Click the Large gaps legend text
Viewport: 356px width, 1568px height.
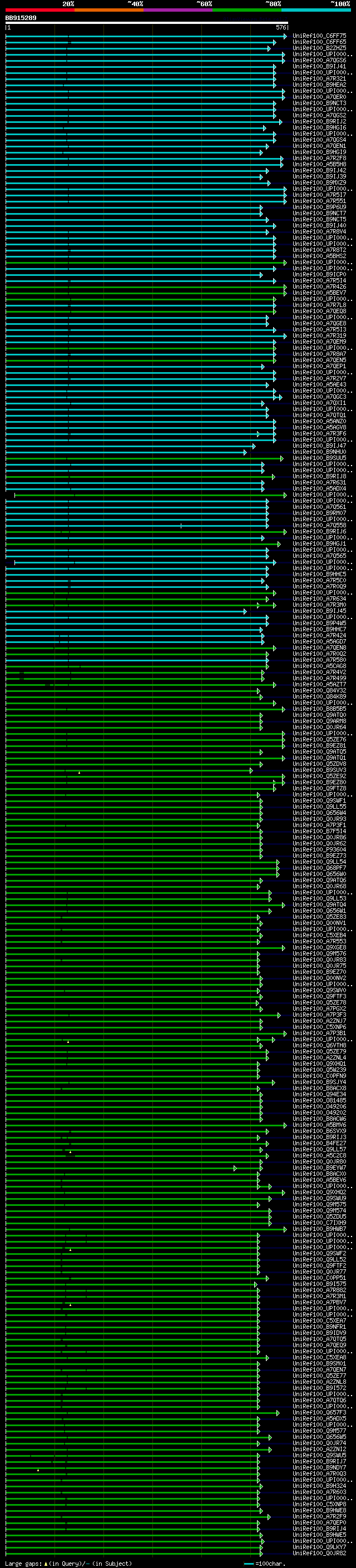[x=68, y=1563]
